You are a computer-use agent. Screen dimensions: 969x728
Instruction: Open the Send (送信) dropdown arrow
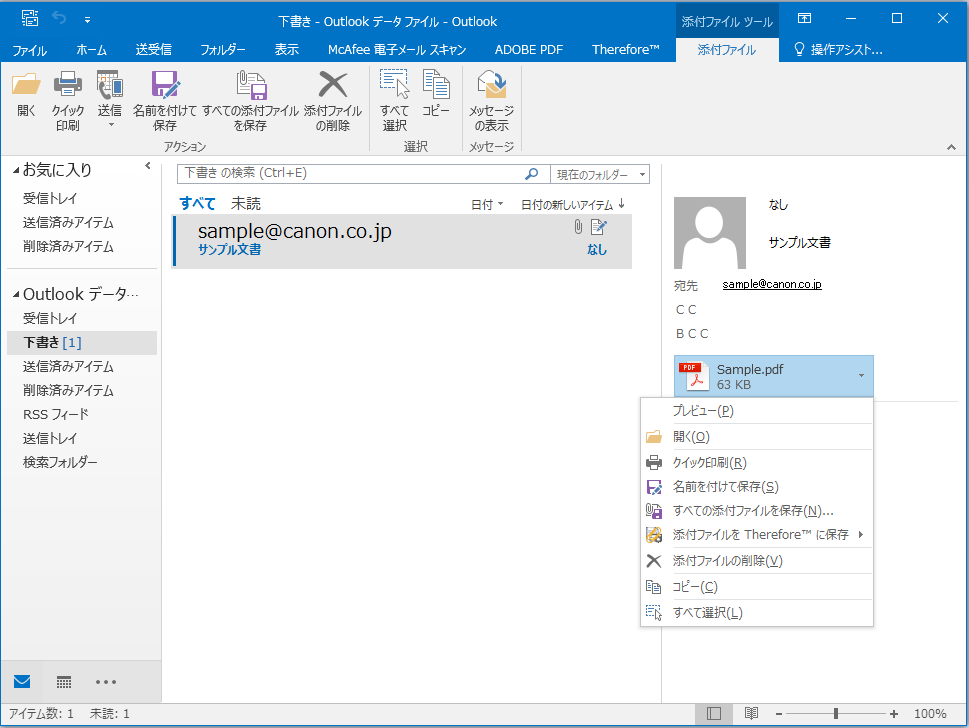click(x=111, y=125)
